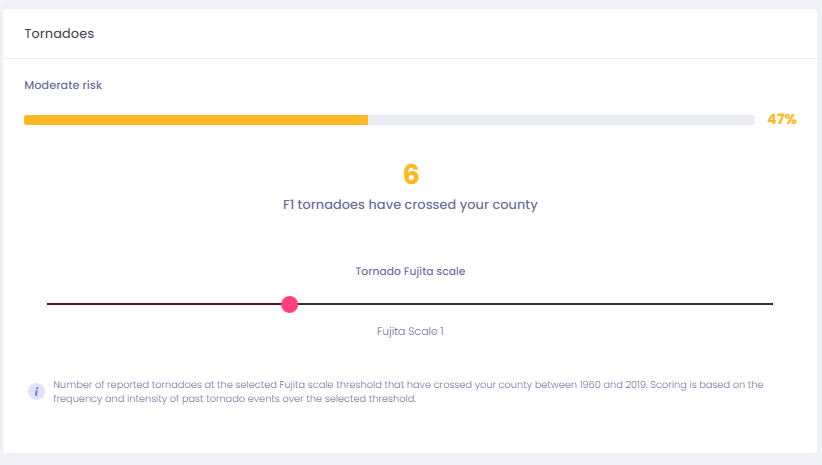Click empty white area below description
The height and width of the screenshot is (465, 822).
point(410,430)
